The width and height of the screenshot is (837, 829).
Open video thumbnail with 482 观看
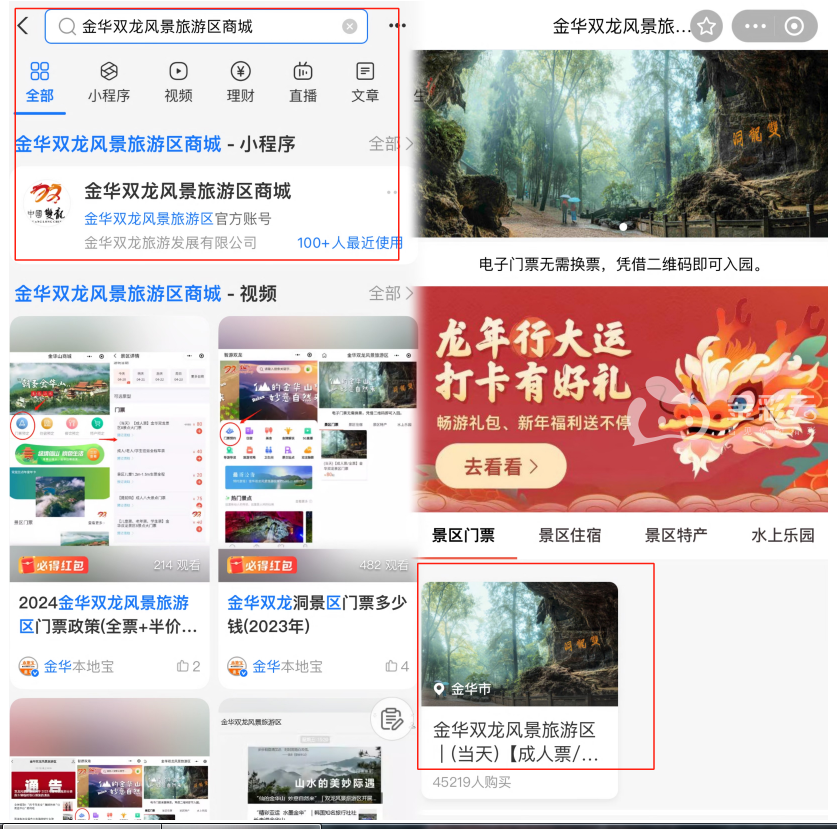click(x=318, y=448)
